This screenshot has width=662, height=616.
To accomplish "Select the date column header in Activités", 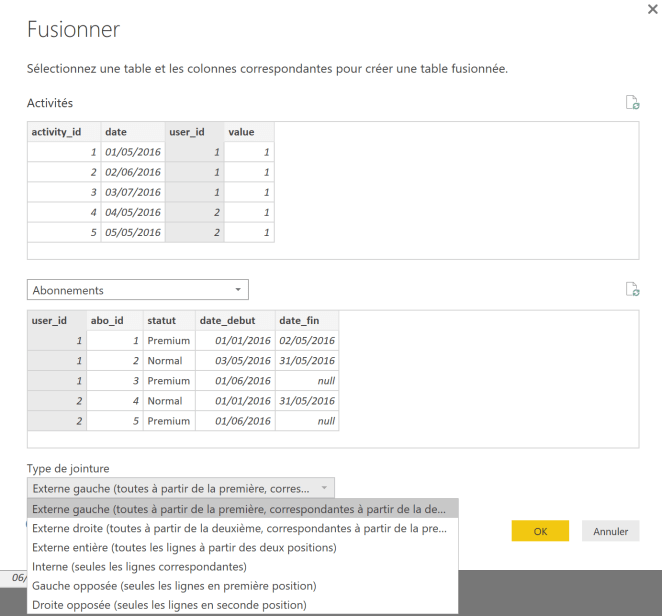I will tap(132, 132).
